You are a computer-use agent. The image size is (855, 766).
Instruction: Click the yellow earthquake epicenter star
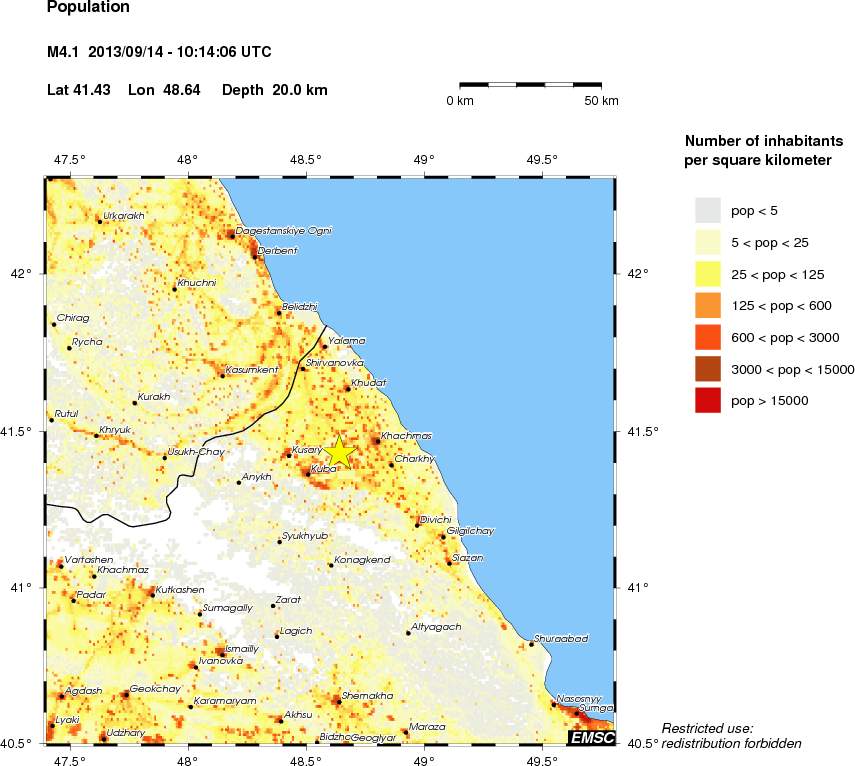pos(340,451)
